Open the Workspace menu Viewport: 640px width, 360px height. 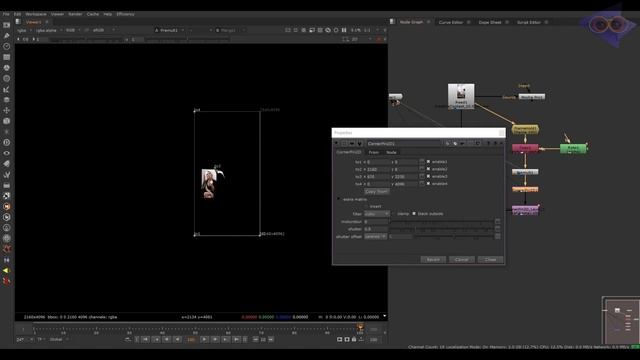tap(36, 14)
